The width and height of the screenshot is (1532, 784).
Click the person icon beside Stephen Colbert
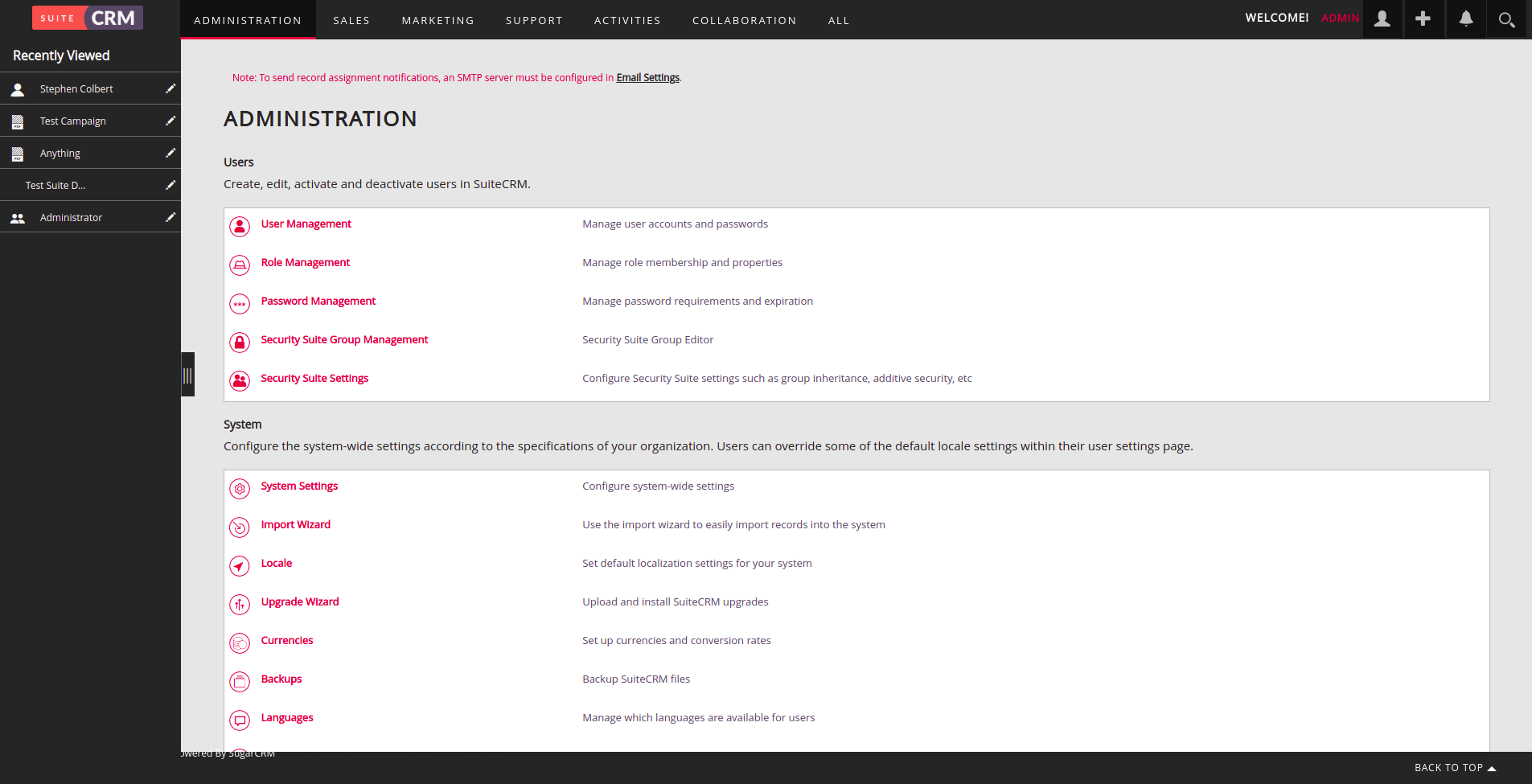click(18, 89)
